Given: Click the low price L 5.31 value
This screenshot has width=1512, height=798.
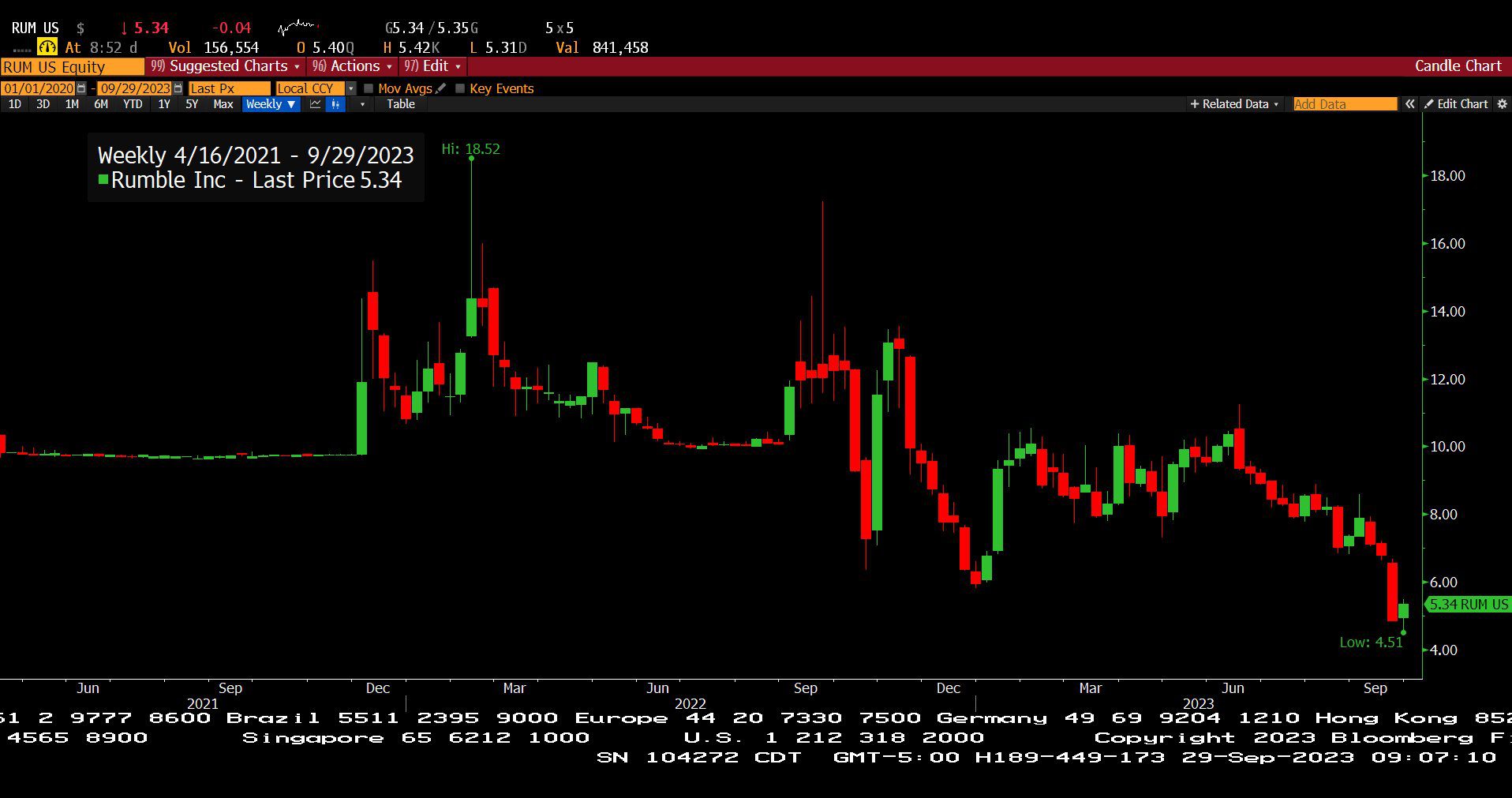Looking at the screenshot, I should [498, 48].
